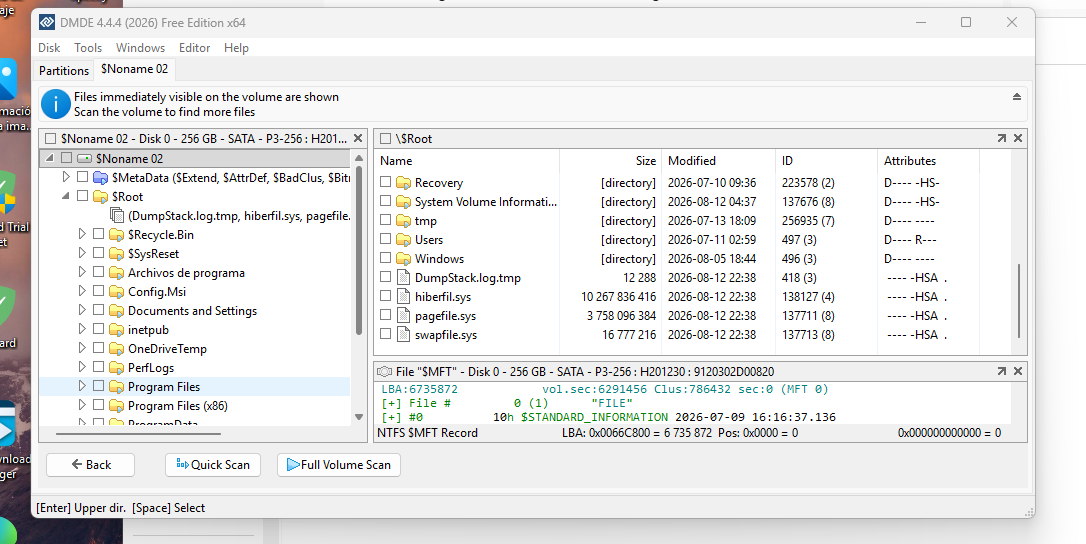Click the $Recycle.Bin folder icon in tree

click(x=116, y=235)
